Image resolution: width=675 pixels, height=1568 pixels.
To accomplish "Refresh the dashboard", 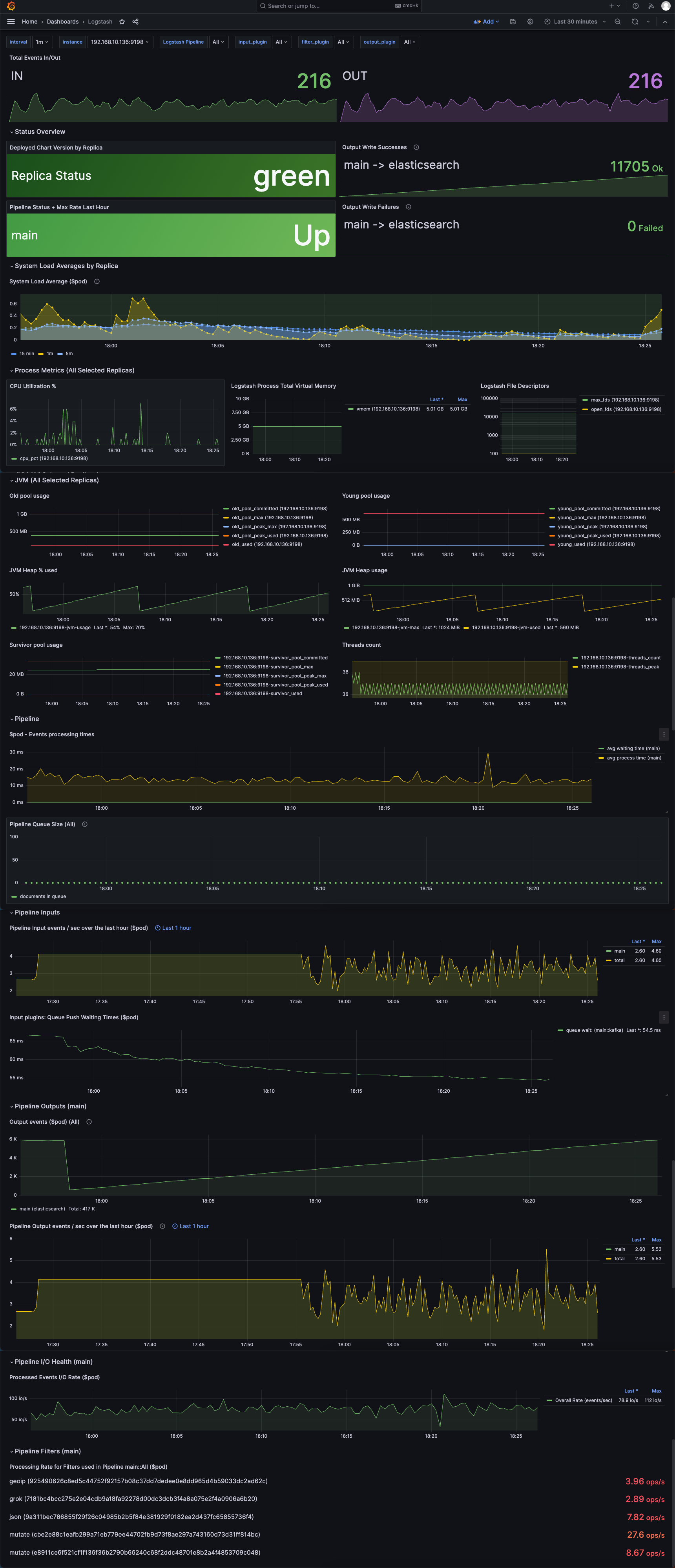I will 635,21.
